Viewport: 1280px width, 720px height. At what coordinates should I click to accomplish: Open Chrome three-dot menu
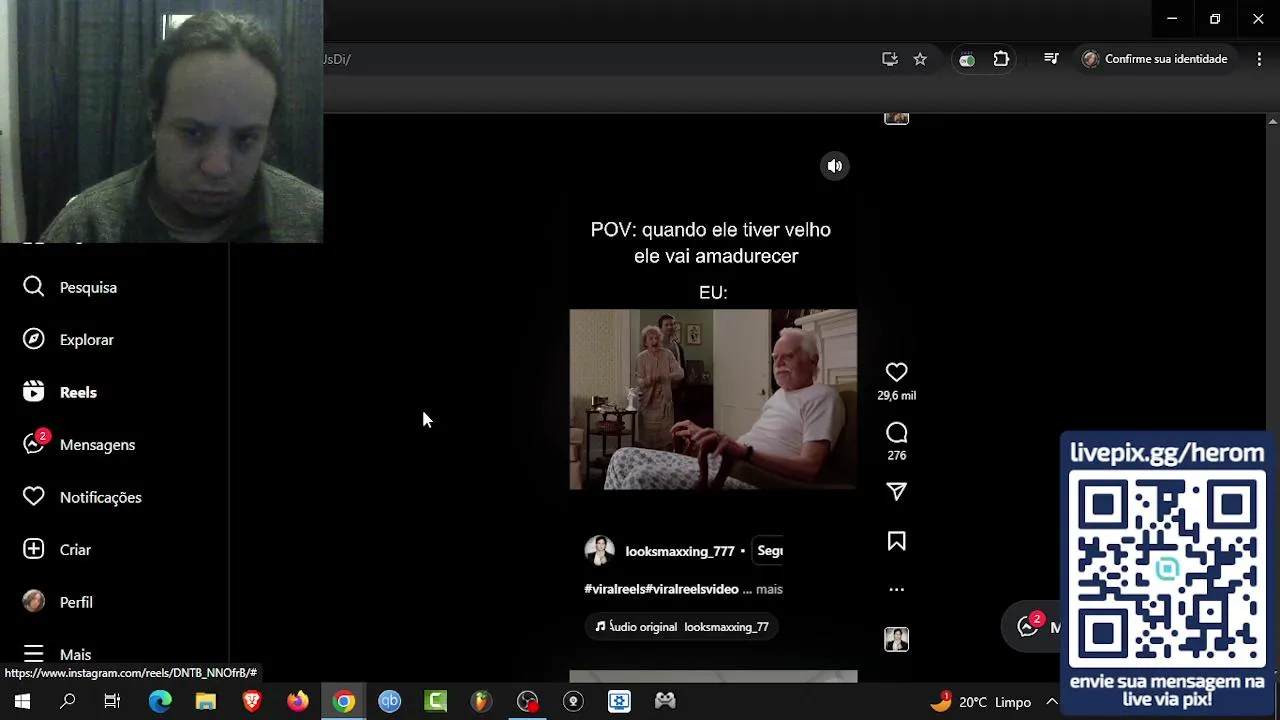[1259, 59]
